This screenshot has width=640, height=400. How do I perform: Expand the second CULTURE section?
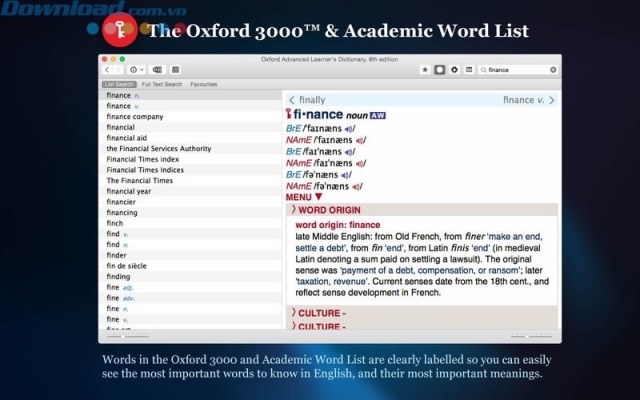[422, 326]
